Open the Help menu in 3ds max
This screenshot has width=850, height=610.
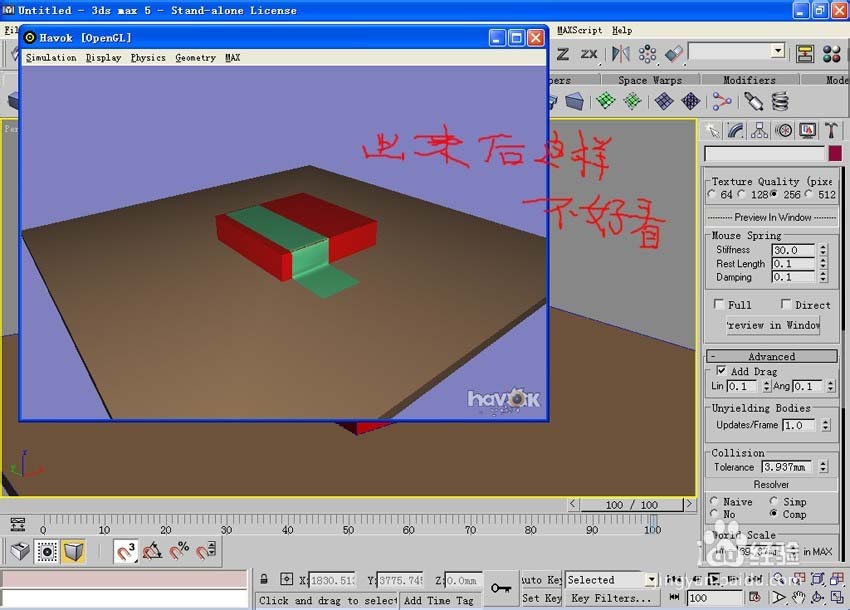click(x=622, y=30)
